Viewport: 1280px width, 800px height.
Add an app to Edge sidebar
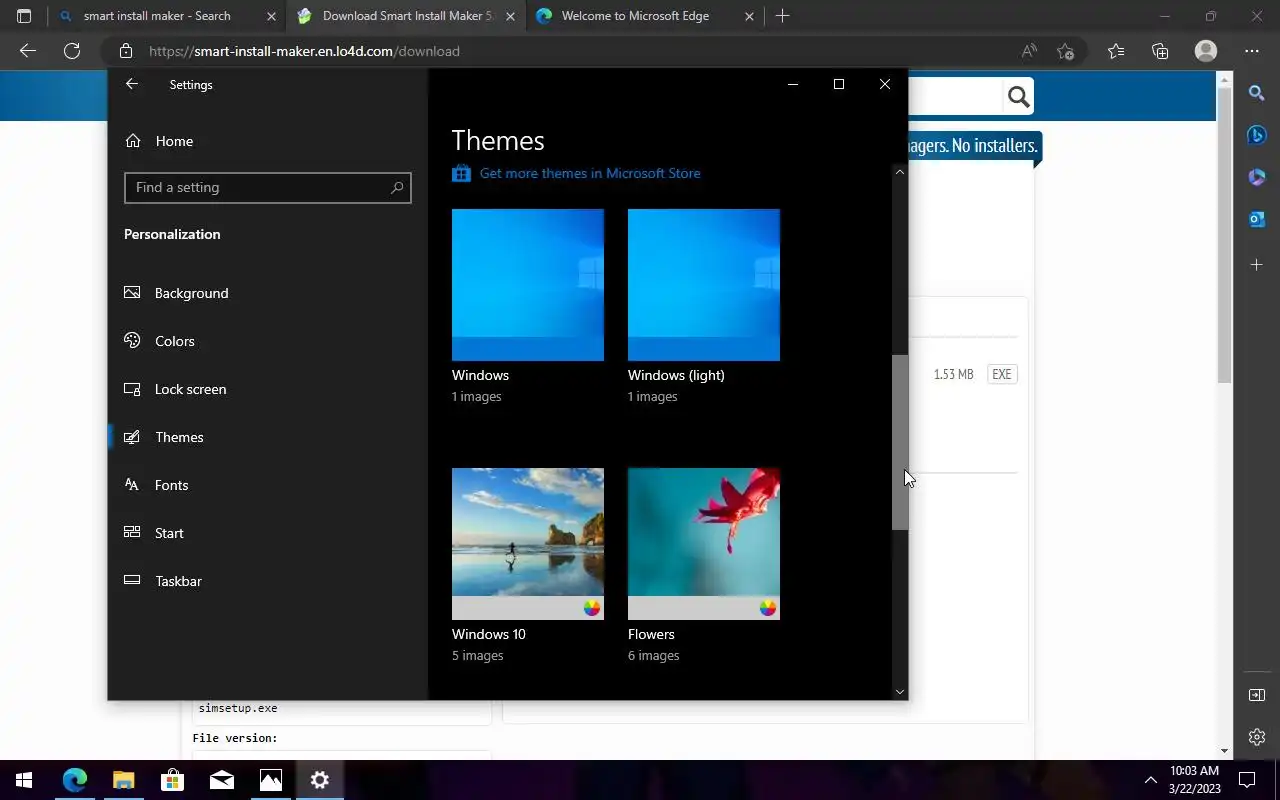pos(1257,264)
